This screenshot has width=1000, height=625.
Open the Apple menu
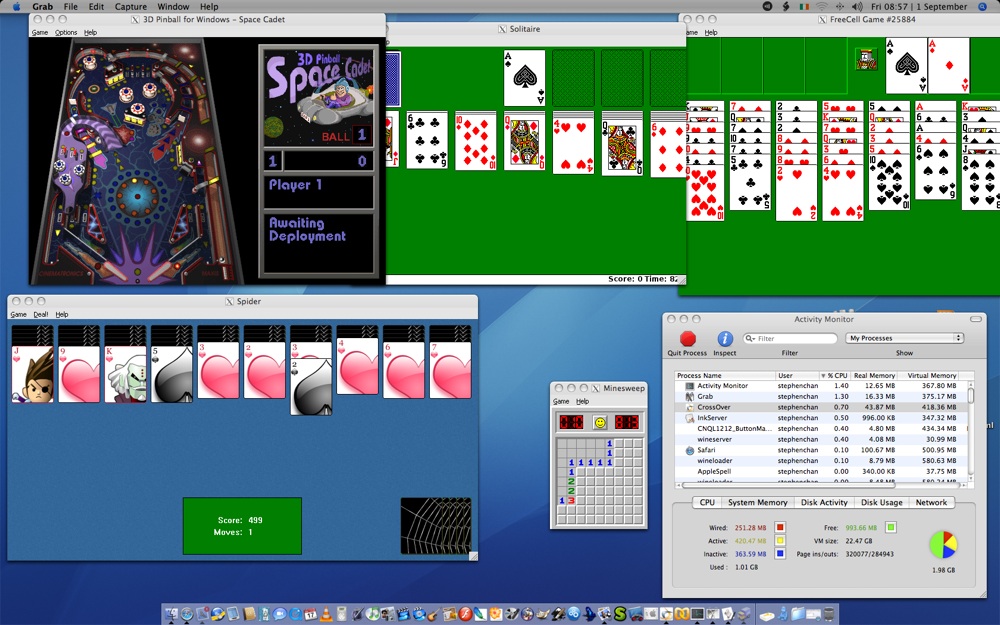(17, 6)
